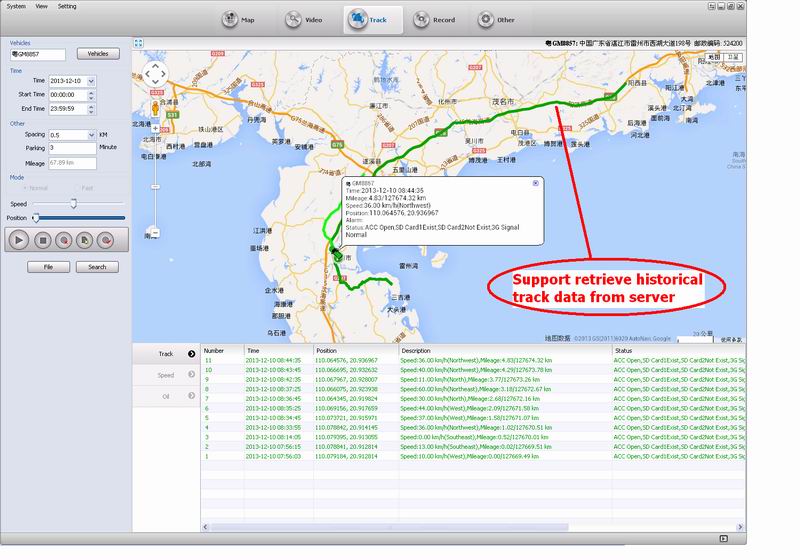Click the map fullscreen expand icon
800x560 pixels.
[x=138, y=44]
